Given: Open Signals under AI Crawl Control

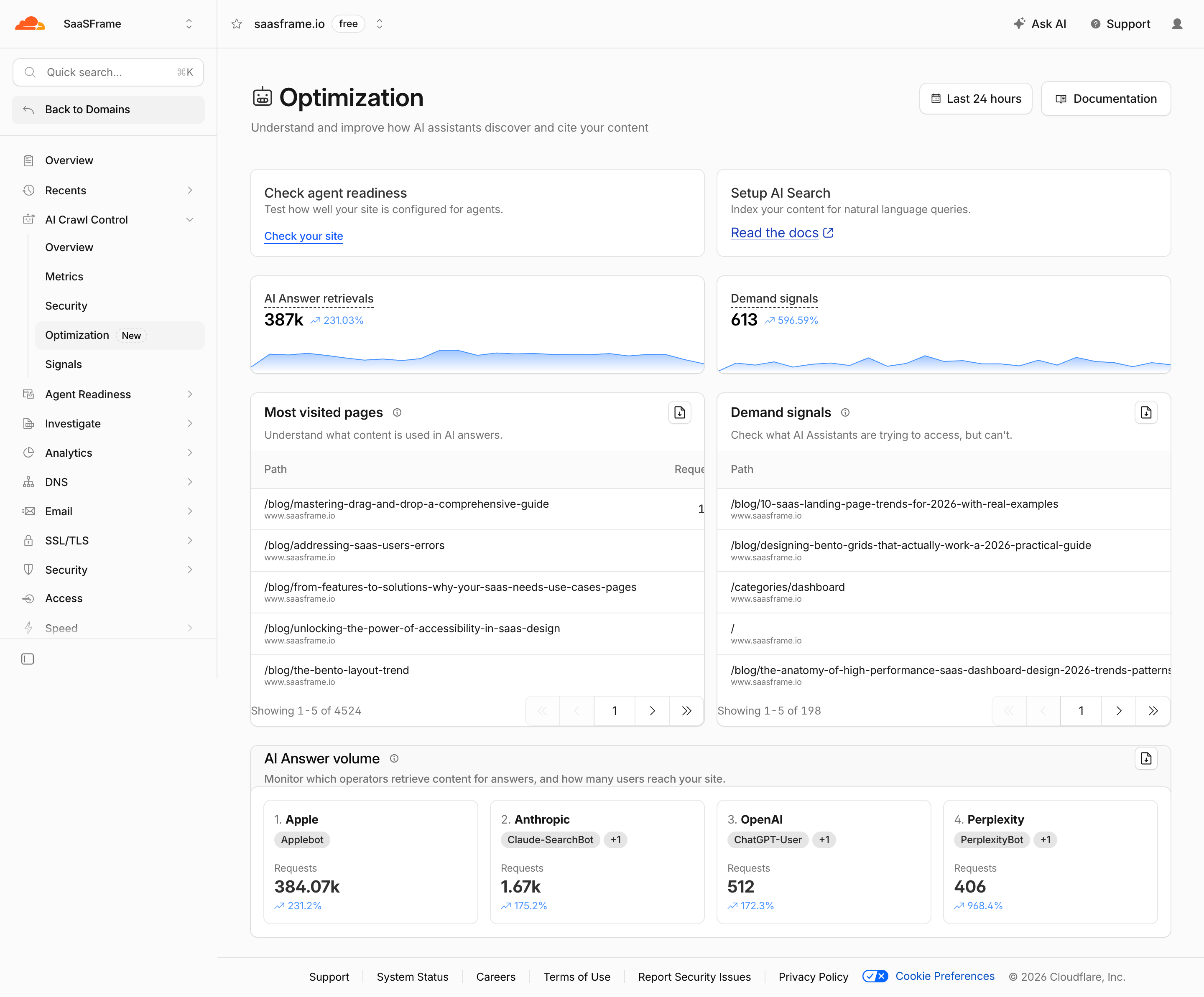Looking at the screenshot, I should point(64,364).
